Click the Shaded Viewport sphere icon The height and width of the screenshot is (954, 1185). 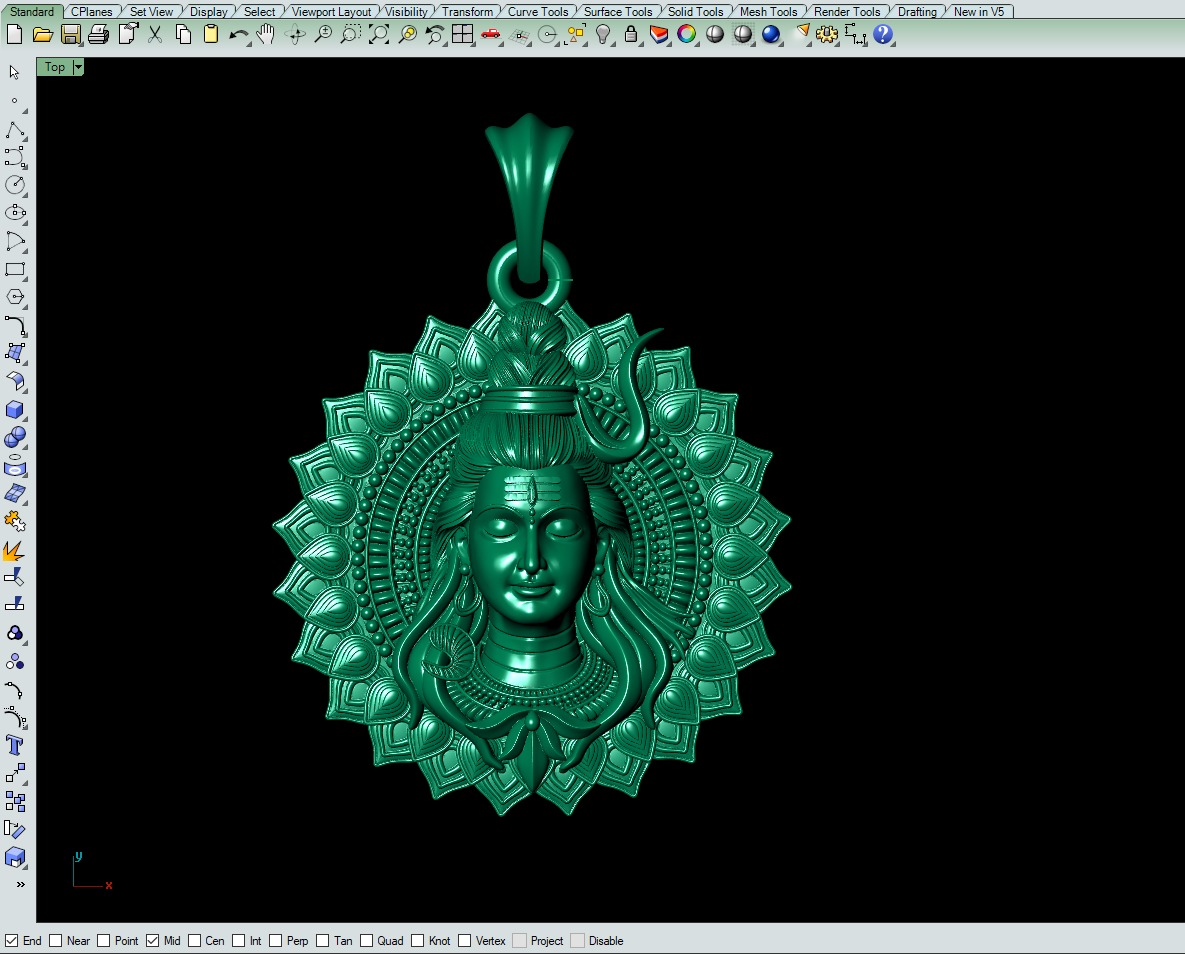pyautogui.click(x=714, y=35)
